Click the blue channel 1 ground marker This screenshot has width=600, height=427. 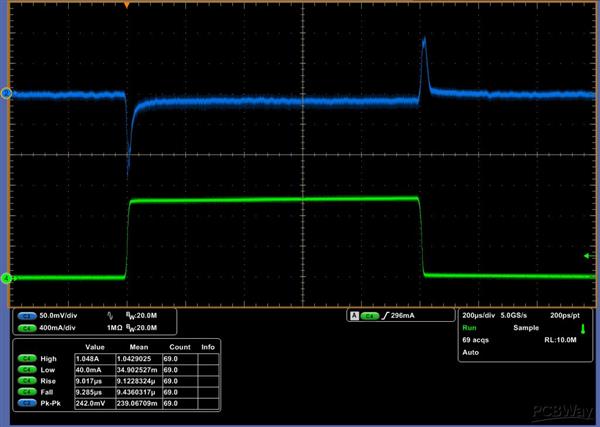point(5,94)
